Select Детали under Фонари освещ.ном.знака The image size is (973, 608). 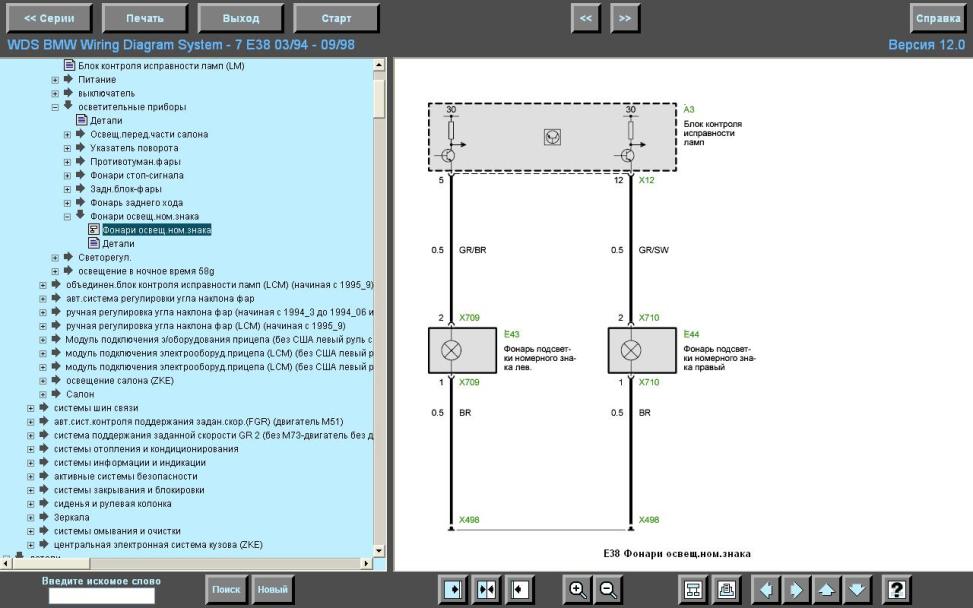118,244
